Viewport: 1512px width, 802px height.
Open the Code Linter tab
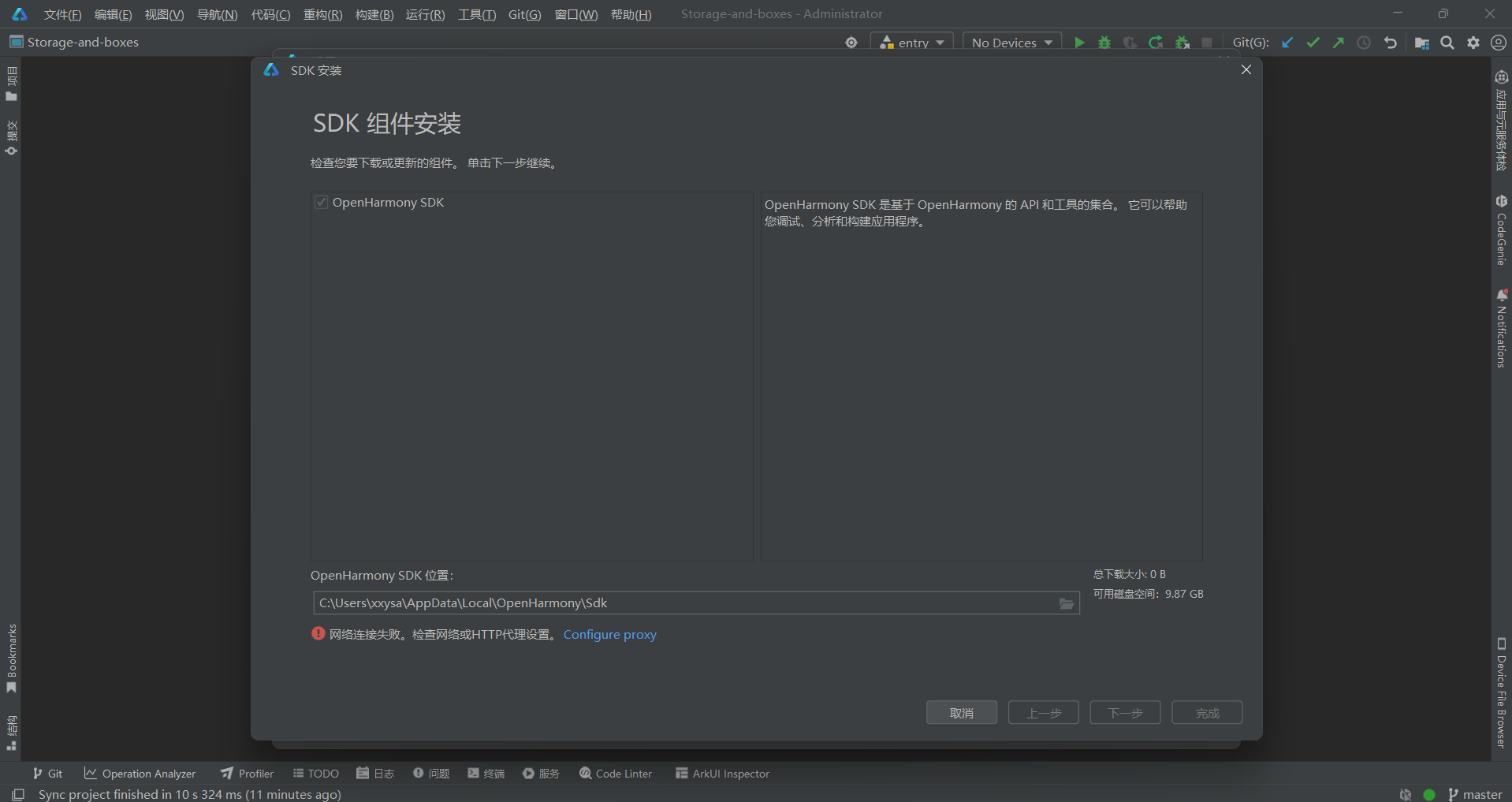click(616, 774)
